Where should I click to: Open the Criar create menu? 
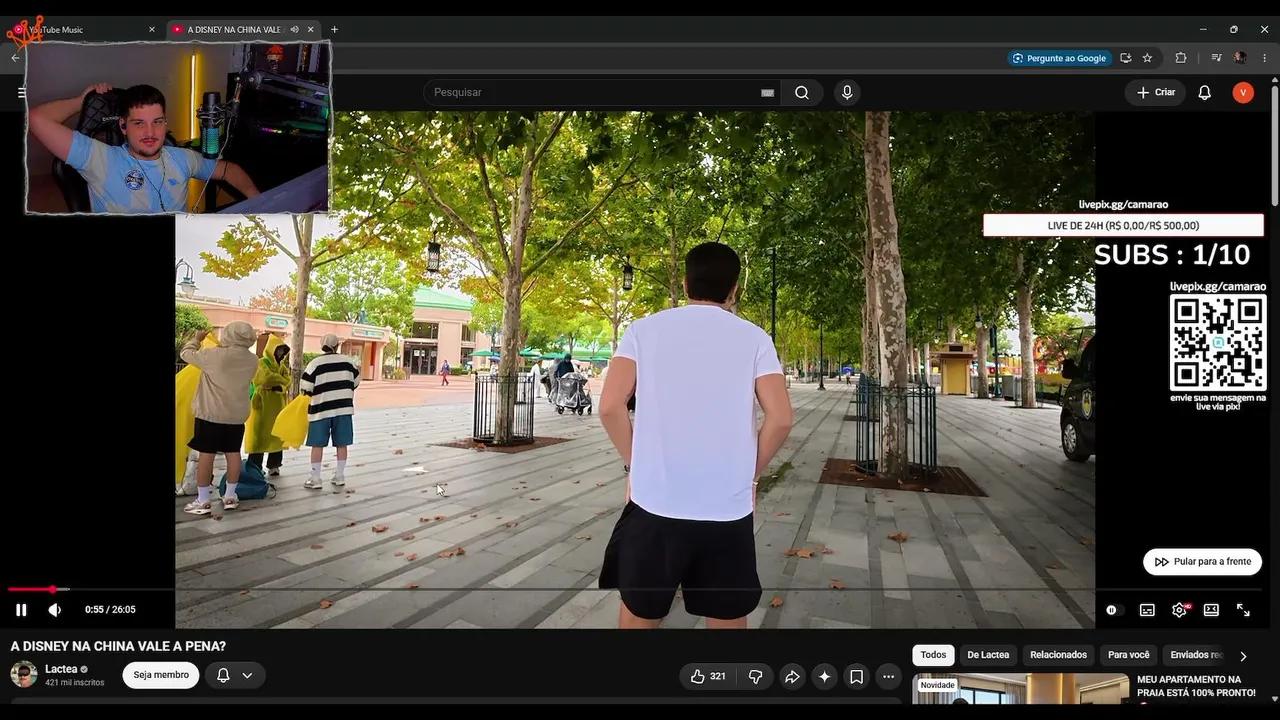(1156, 93)
